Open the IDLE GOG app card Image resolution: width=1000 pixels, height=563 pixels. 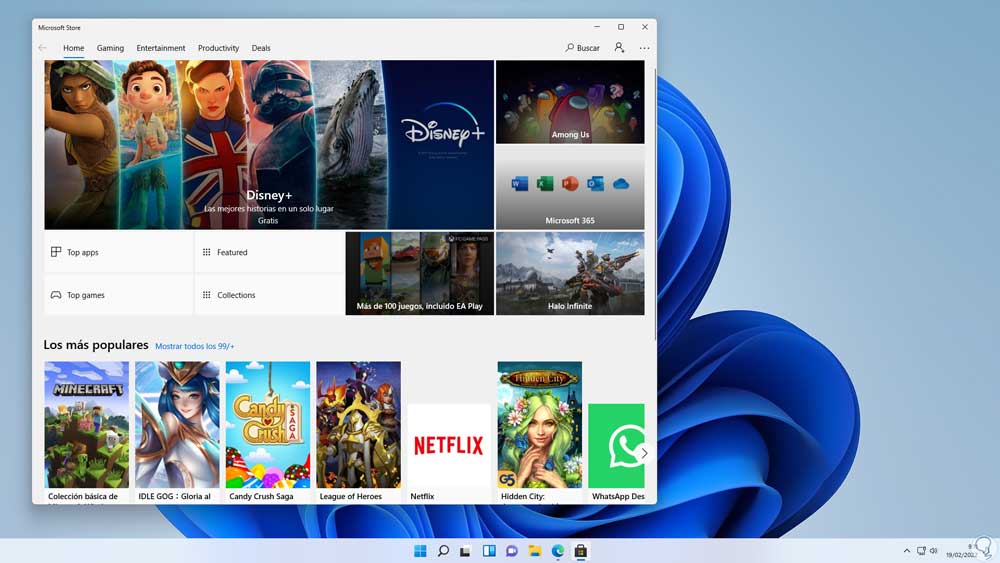coord(177,432)
